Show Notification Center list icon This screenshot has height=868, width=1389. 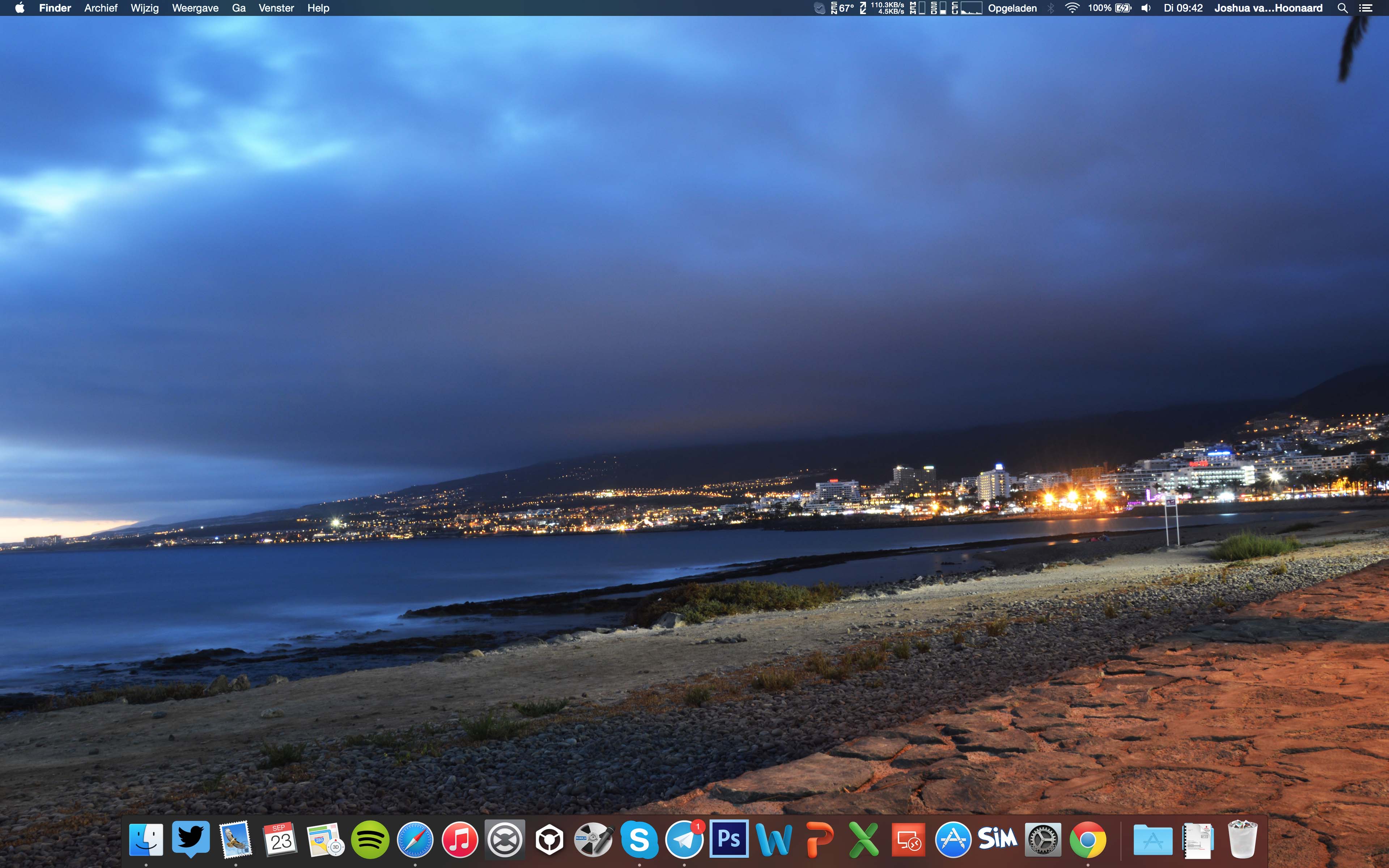pos(1366,8)
